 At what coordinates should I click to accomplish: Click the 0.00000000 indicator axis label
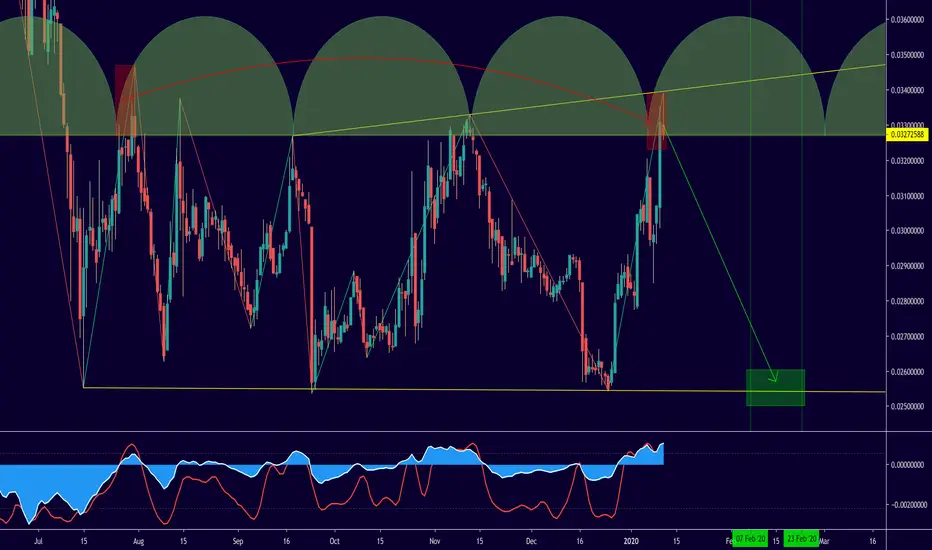pos(907,464)
